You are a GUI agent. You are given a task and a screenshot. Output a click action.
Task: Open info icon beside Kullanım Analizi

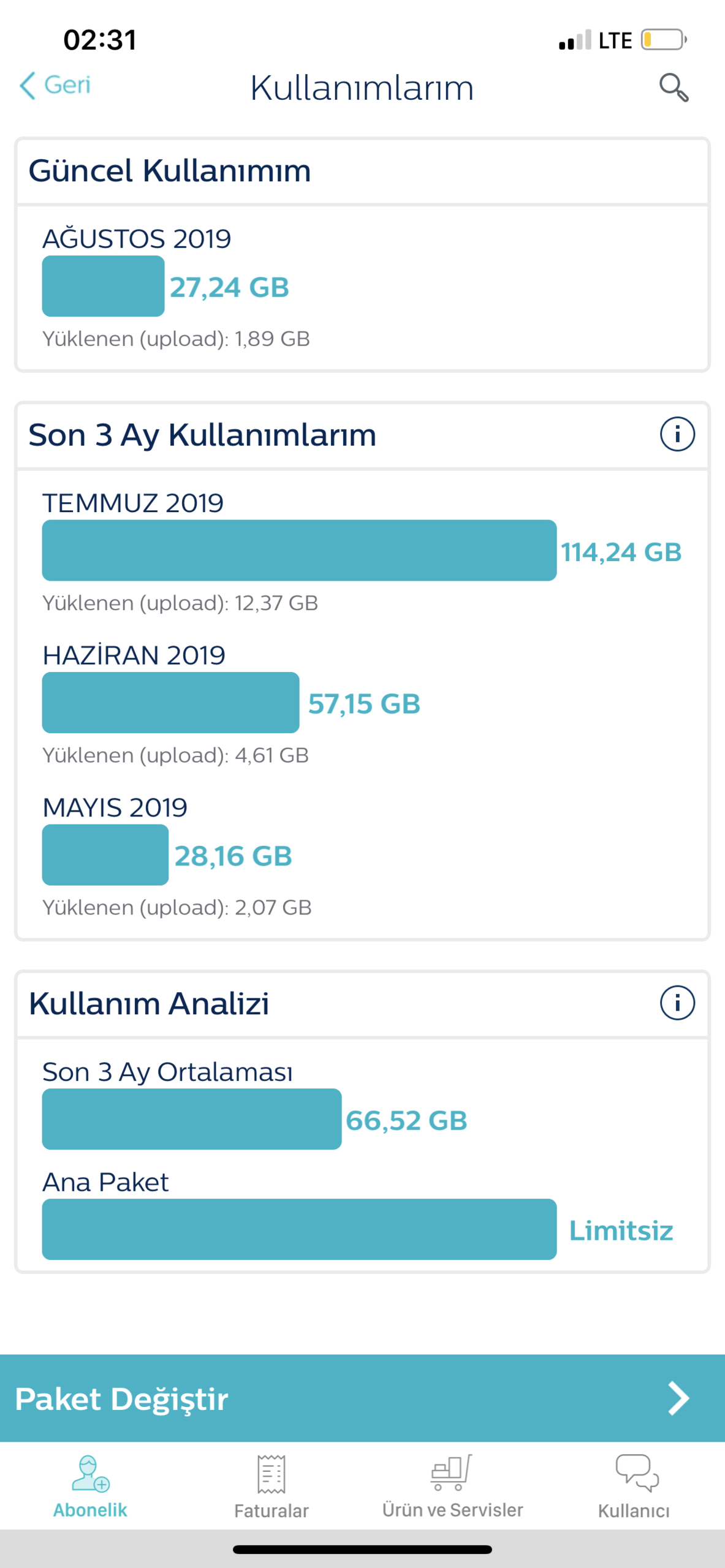677,1003
